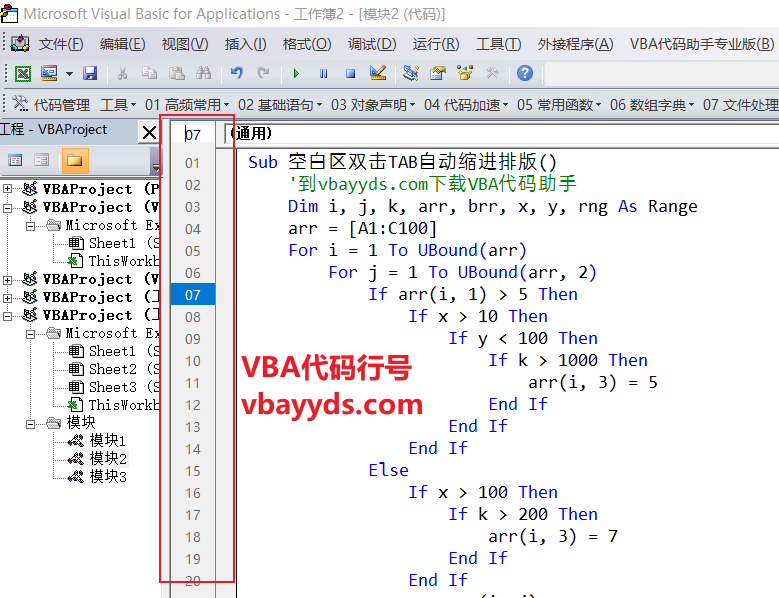This screenshot has width=779, height=598.
Task: Toggle Design Mode icon
Action: (x=378, y=74)
